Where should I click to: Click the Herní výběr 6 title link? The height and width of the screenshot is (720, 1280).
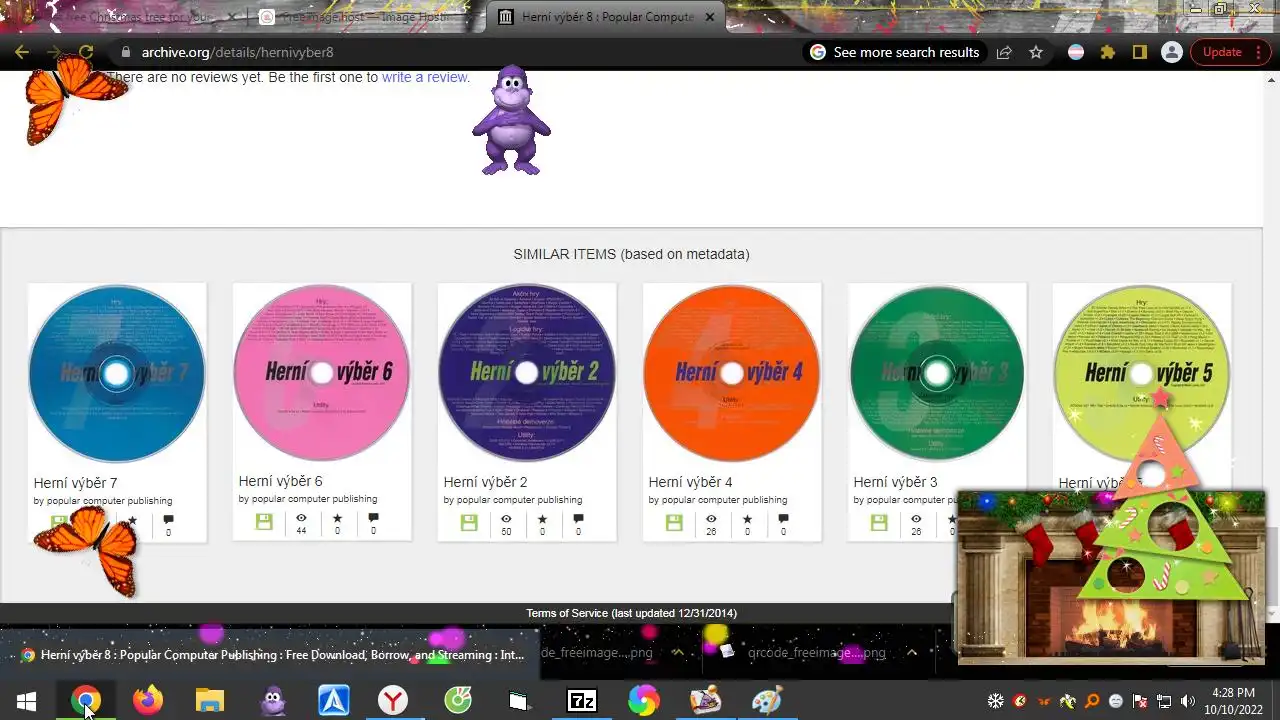point(280,481)
